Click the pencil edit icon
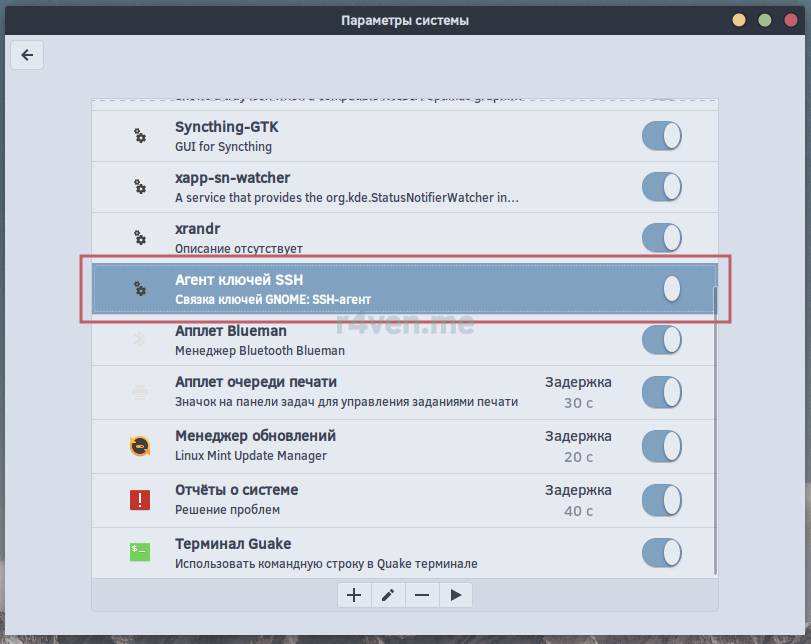The height and width of the screenshot is (644, 811). coord(388,595)
